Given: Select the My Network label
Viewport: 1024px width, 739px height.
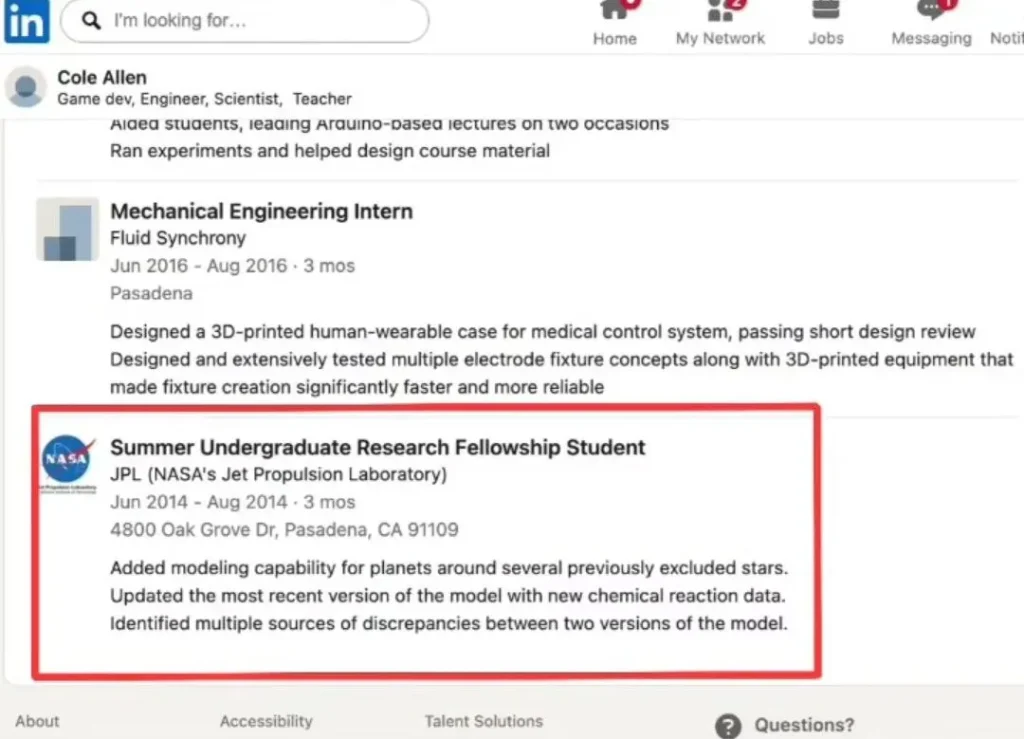Looking at the screenshot, I should click(x=720, y=38).
